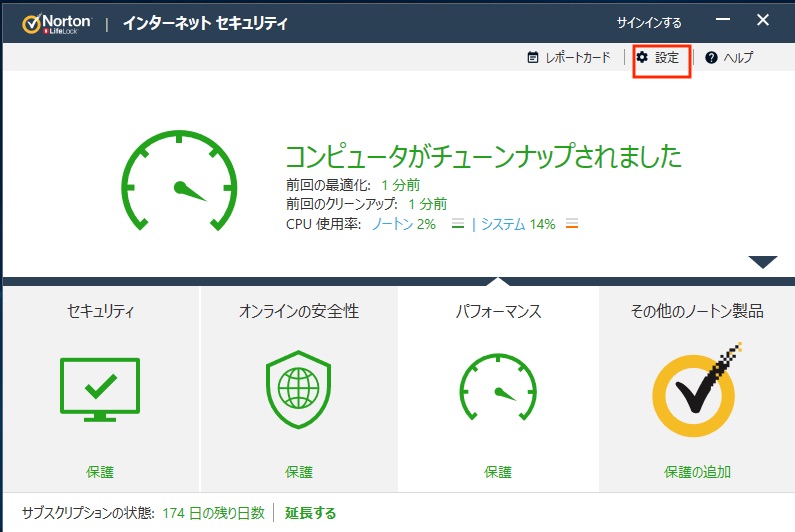Screen dimensions: 795x532
Task: Click the ヘルプ question mark icon
Action: click(x=711, y=57)
